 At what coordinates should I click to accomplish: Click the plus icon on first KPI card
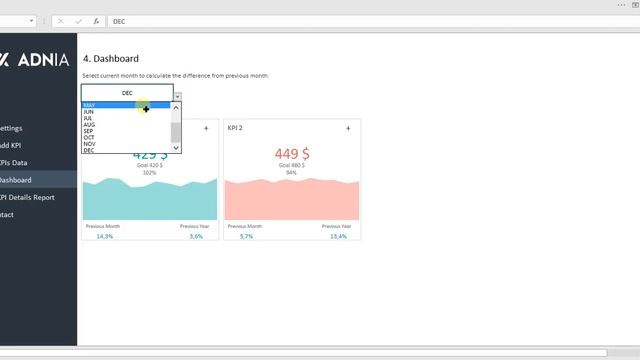coord(206,128)
